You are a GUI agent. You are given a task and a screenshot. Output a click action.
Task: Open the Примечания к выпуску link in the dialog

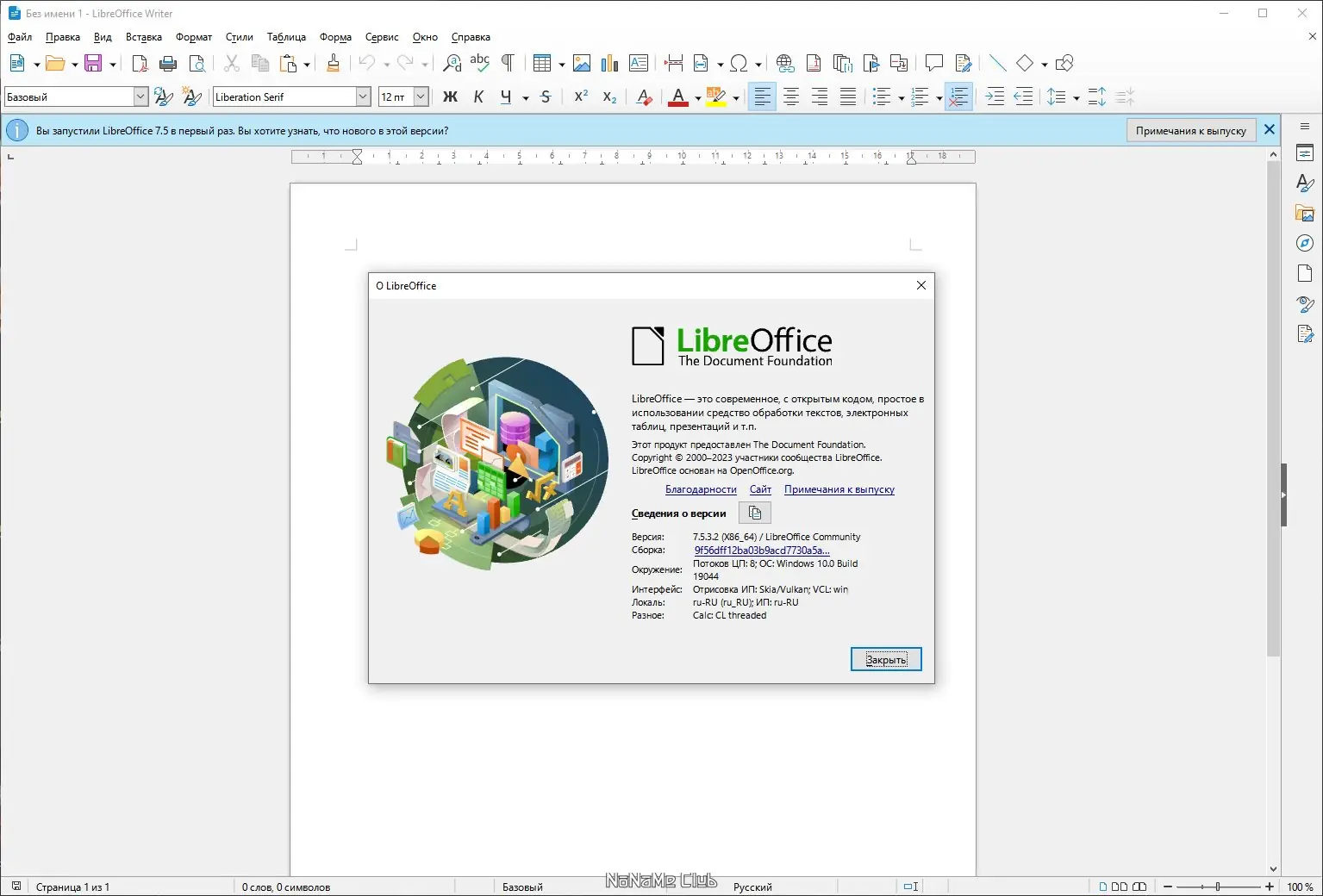pos(839,489)
